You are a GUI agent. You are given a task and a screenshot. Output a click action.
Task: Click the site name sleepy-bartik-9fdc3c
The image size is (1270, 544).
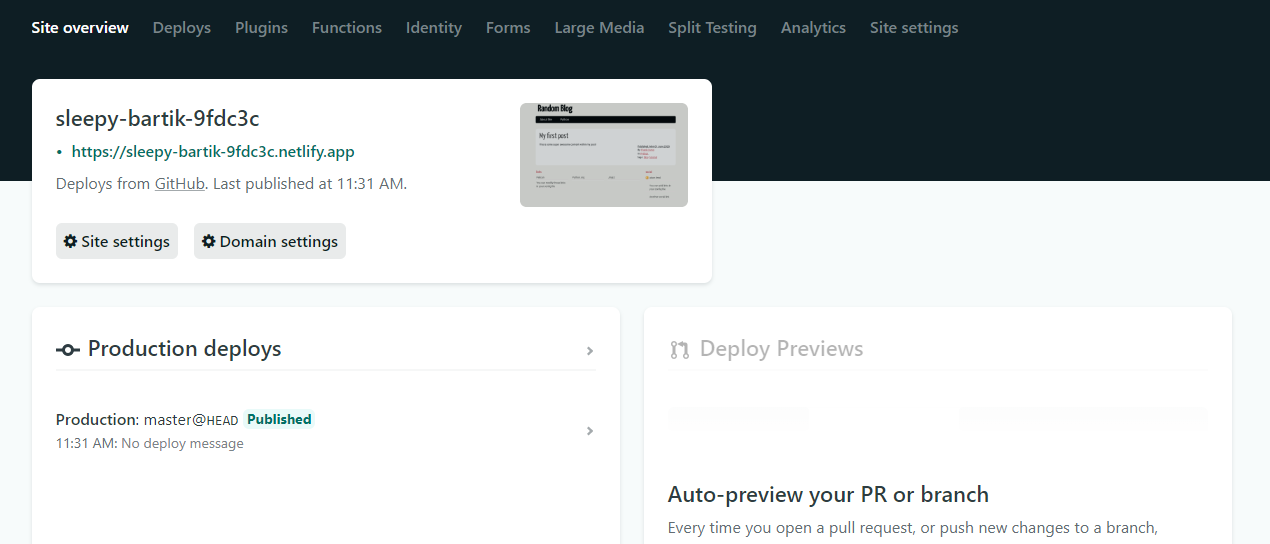click(158, 118)
